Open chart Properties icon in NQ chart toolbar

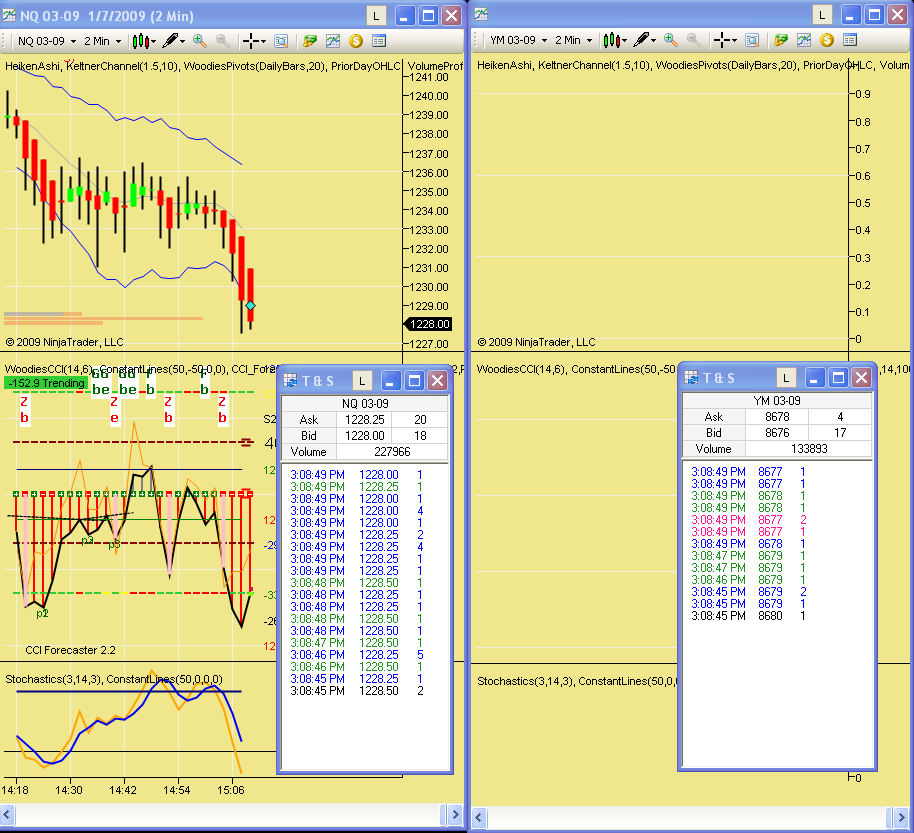point(379,41)
